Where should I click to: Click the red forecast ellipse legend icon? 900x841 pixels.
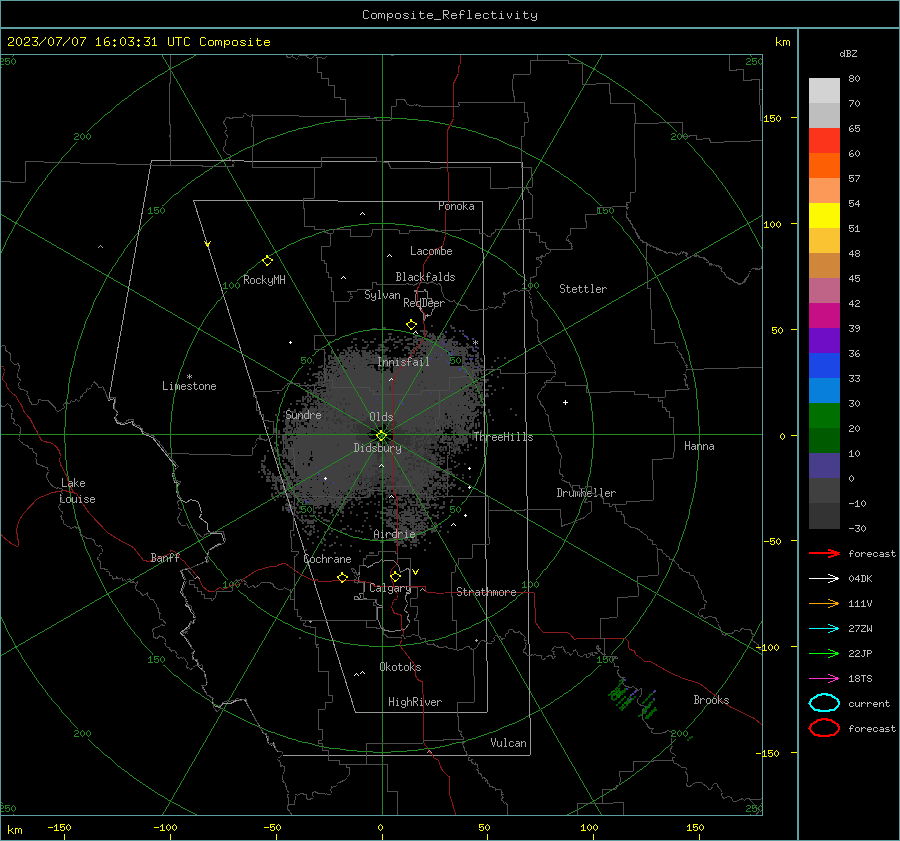coord(824,728)
